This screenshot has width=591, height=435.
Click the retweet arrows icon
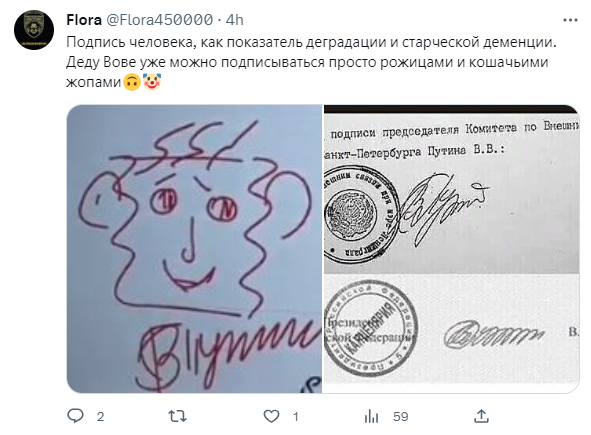pos(177,416)
